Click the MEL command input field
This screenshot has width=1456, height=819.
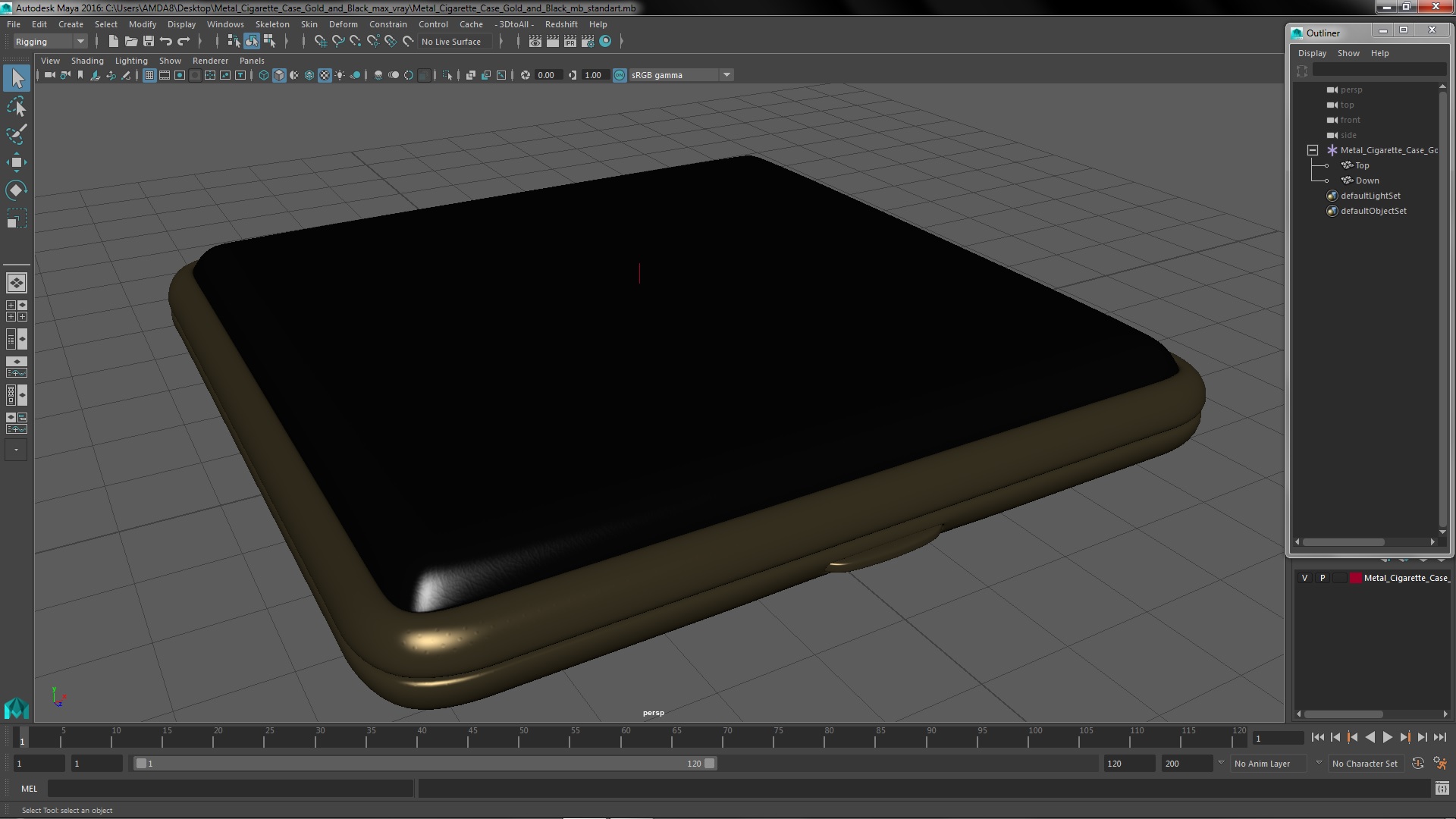[x=230, y=789]
